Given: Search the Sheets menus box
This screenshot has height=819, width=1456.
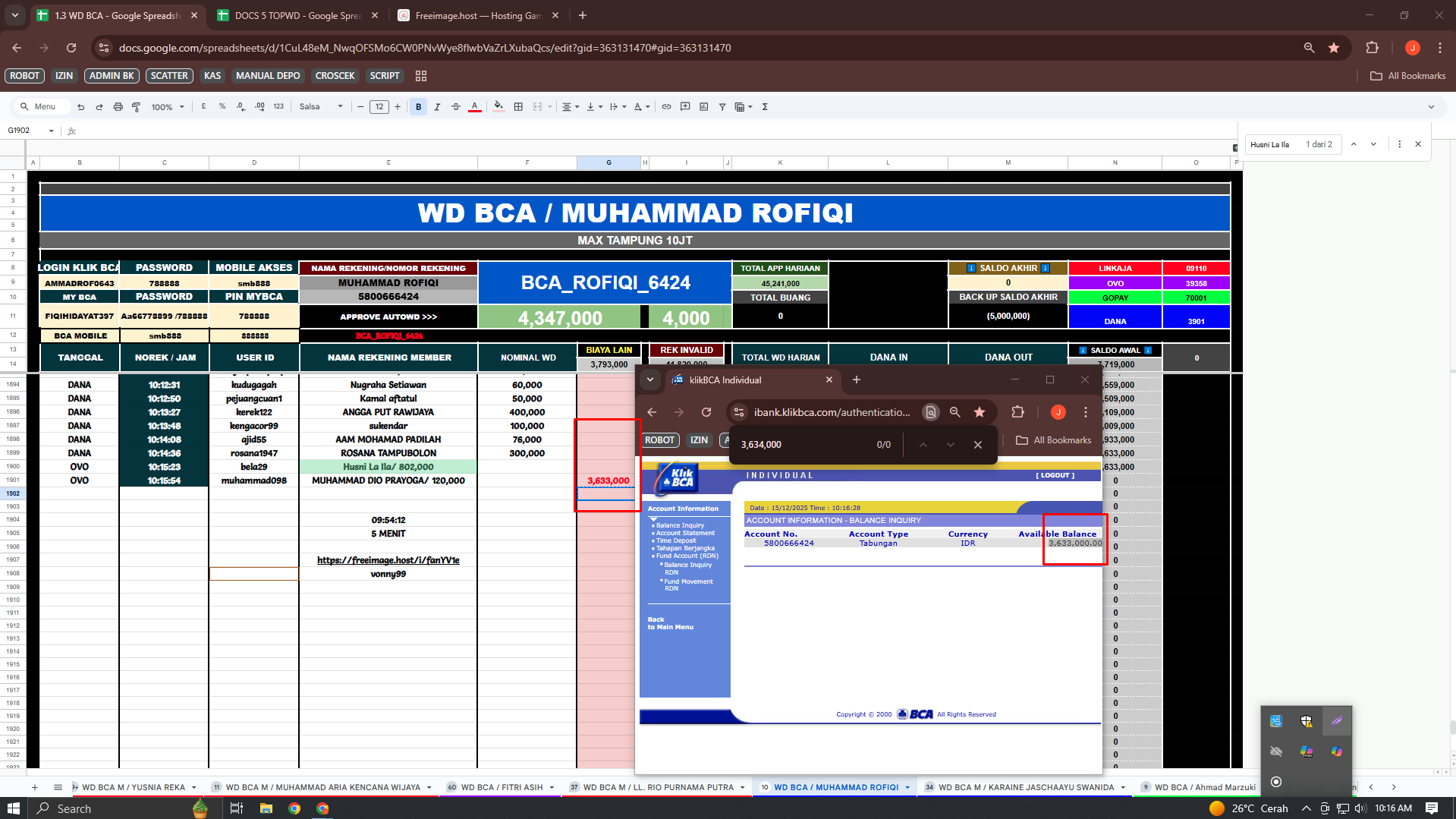Looking at the screenshot, I should [42, 107].
